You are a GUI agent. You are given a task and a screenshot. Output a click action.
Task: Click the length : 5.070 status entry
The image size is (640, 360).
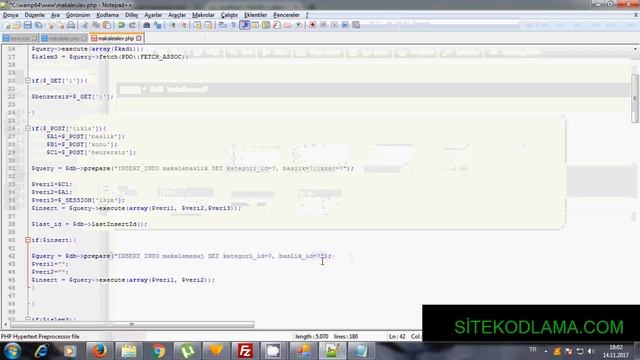coord(312,337)
